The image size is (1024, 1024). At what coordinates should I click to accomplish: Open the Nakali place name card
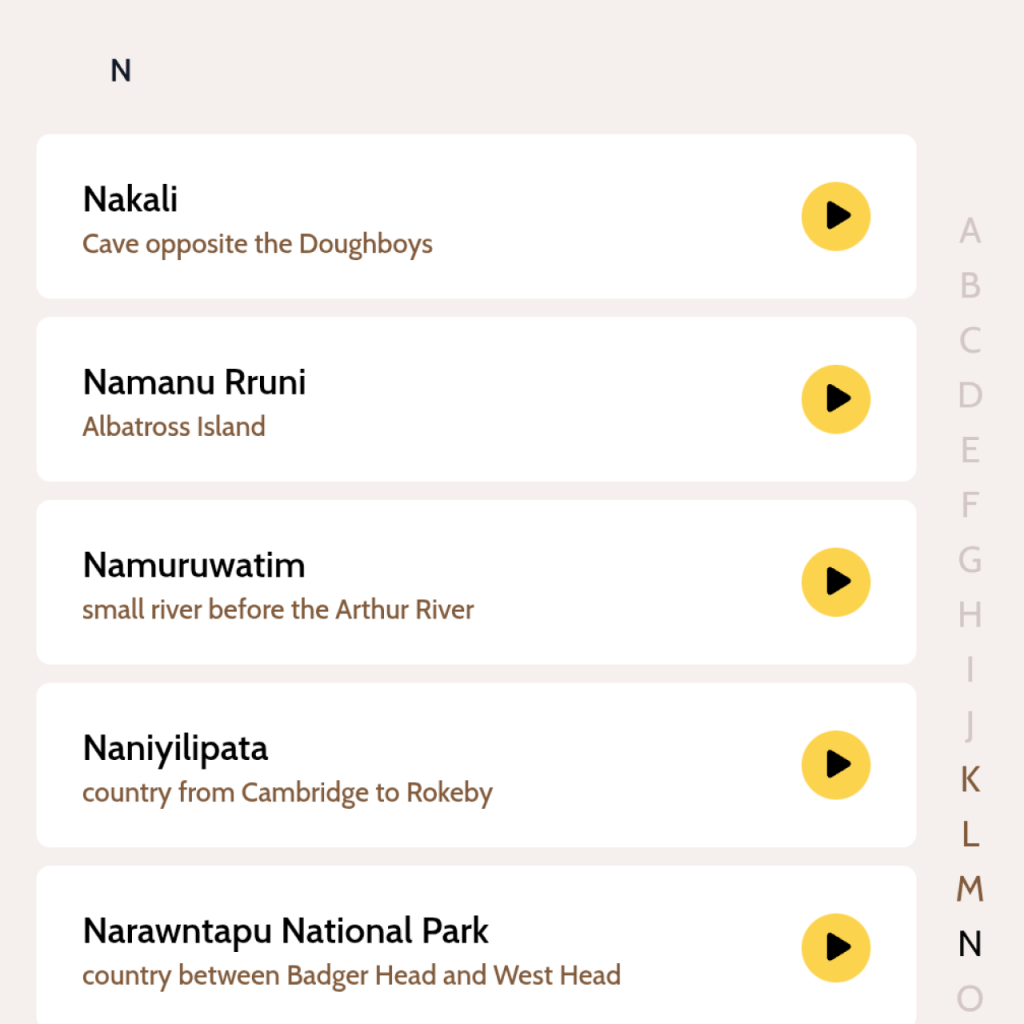130,199
